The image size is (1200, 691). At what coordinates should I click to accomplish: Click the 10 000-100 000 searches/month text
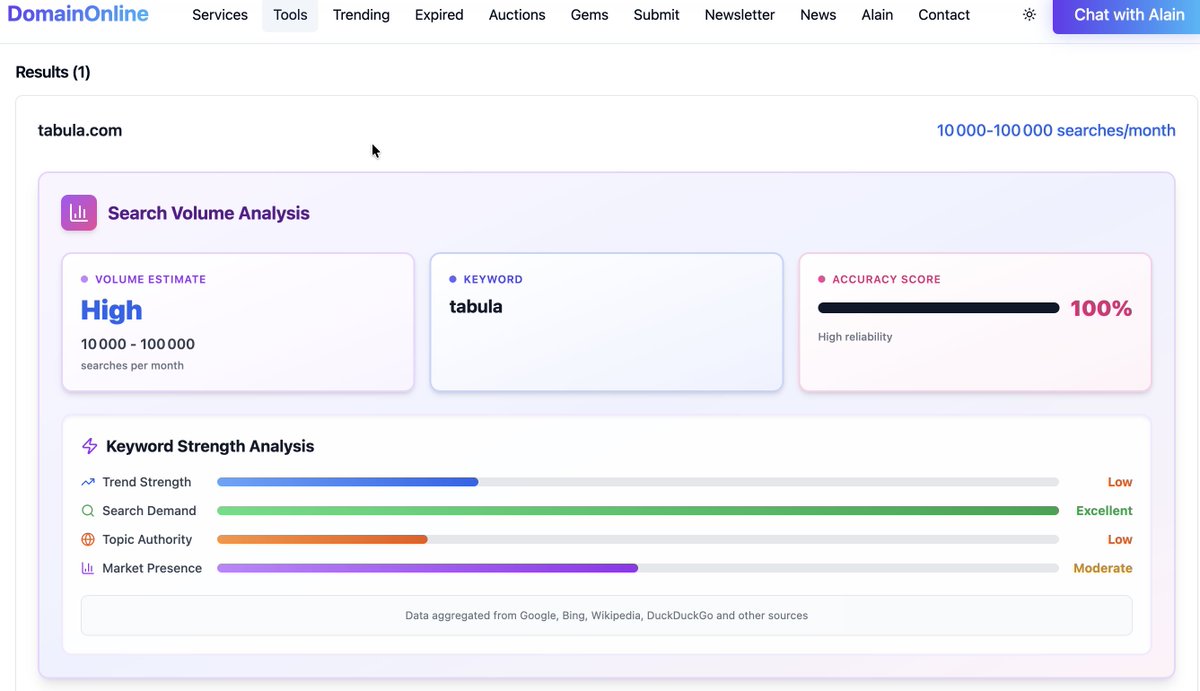pyautogui.click(x=1056, y=130)
